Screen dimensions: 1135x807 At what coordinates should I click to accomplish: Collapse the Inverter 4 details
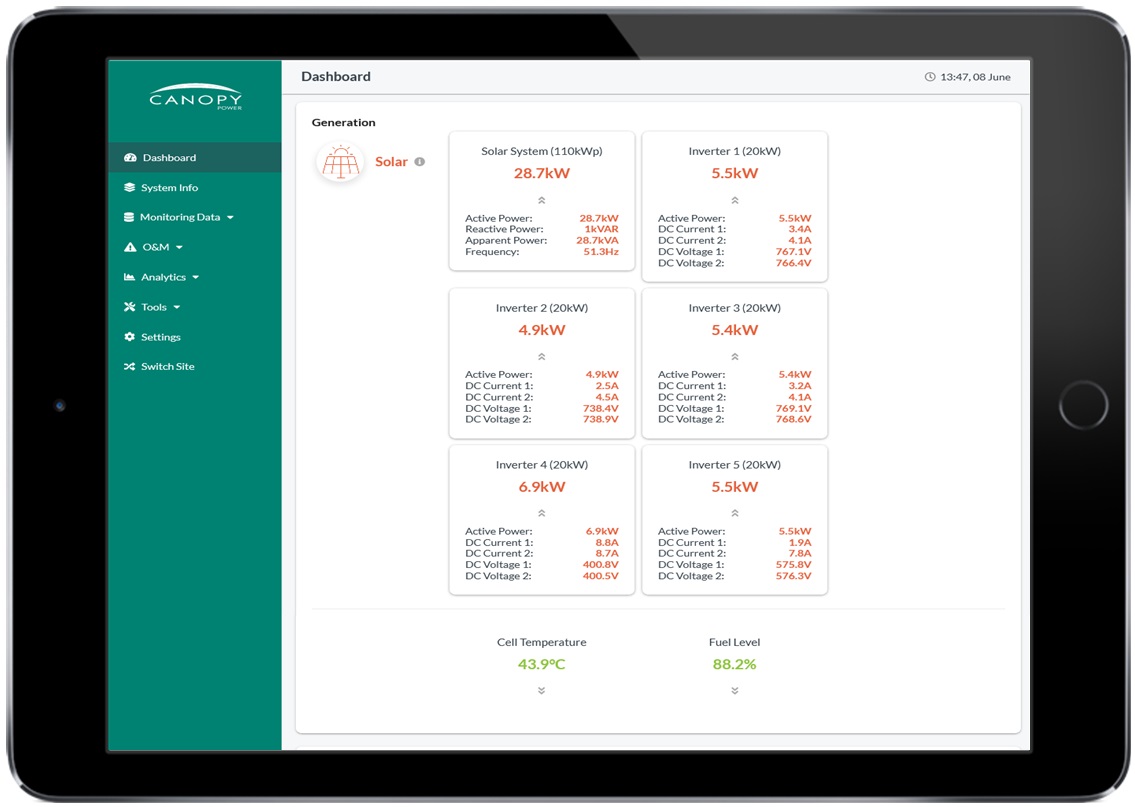(542, 513)
